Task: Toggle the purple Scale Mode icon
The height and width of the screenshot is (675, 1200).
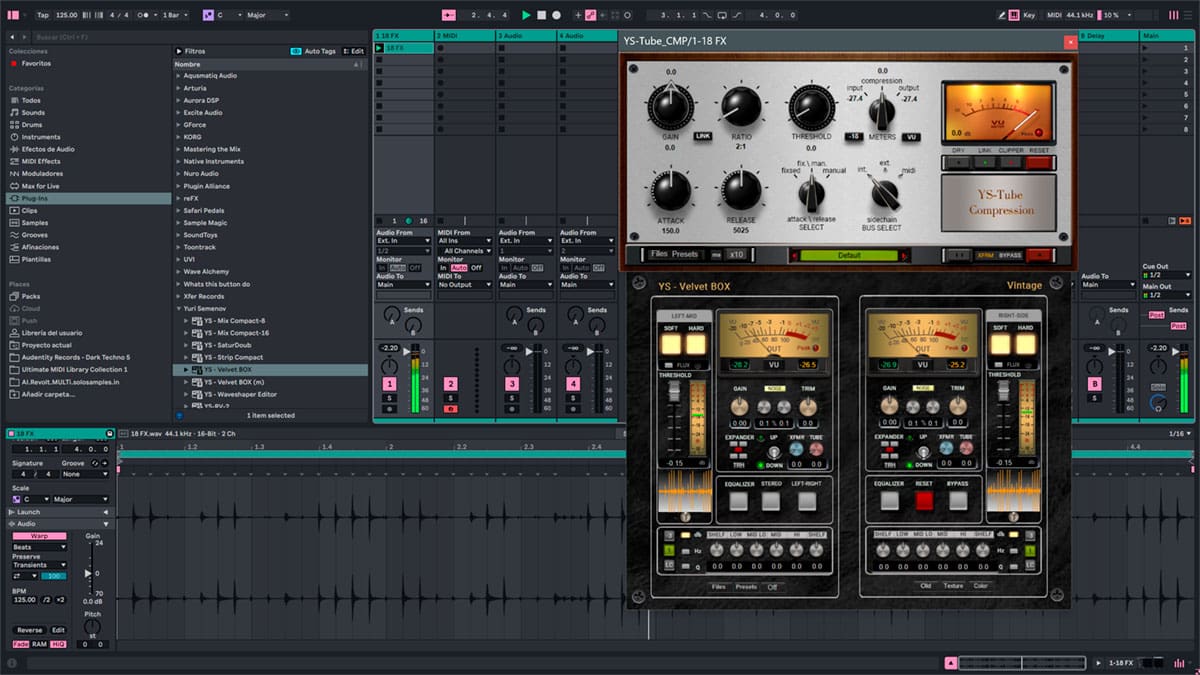Action: point(208,15)
